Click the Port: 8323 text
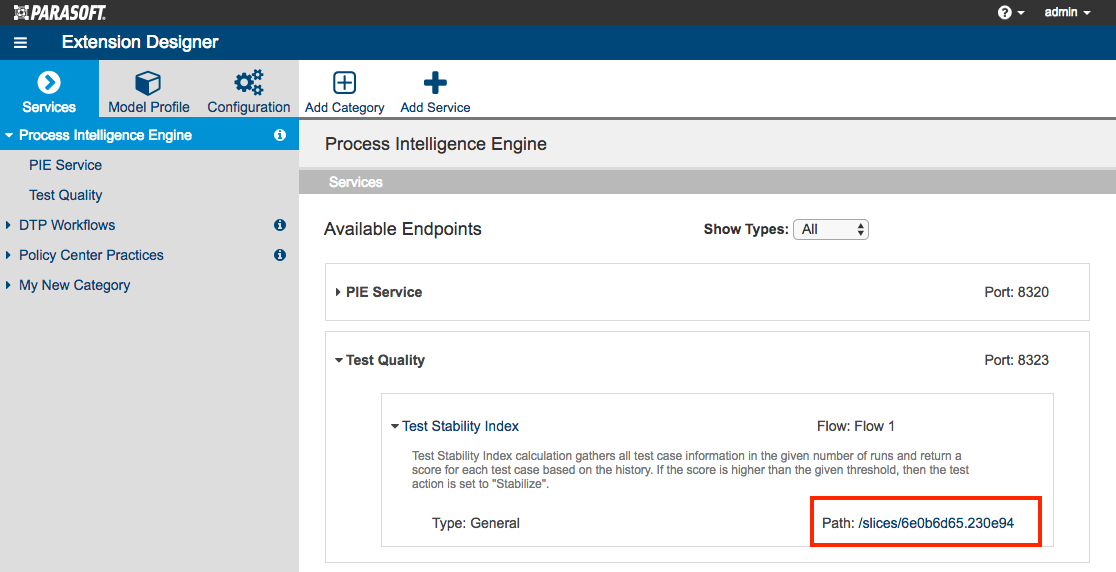The width and height of the screenshot is (1116, 572). (x=1016, y=360)
